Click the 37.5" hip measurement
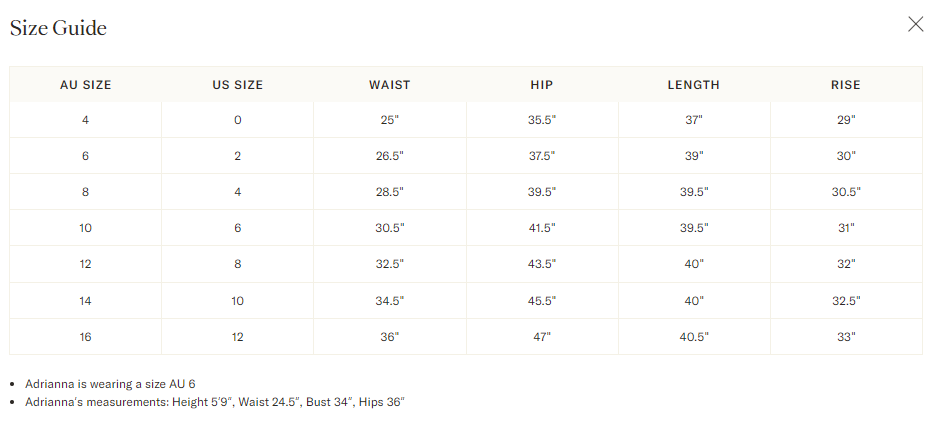 click(542, 156)
